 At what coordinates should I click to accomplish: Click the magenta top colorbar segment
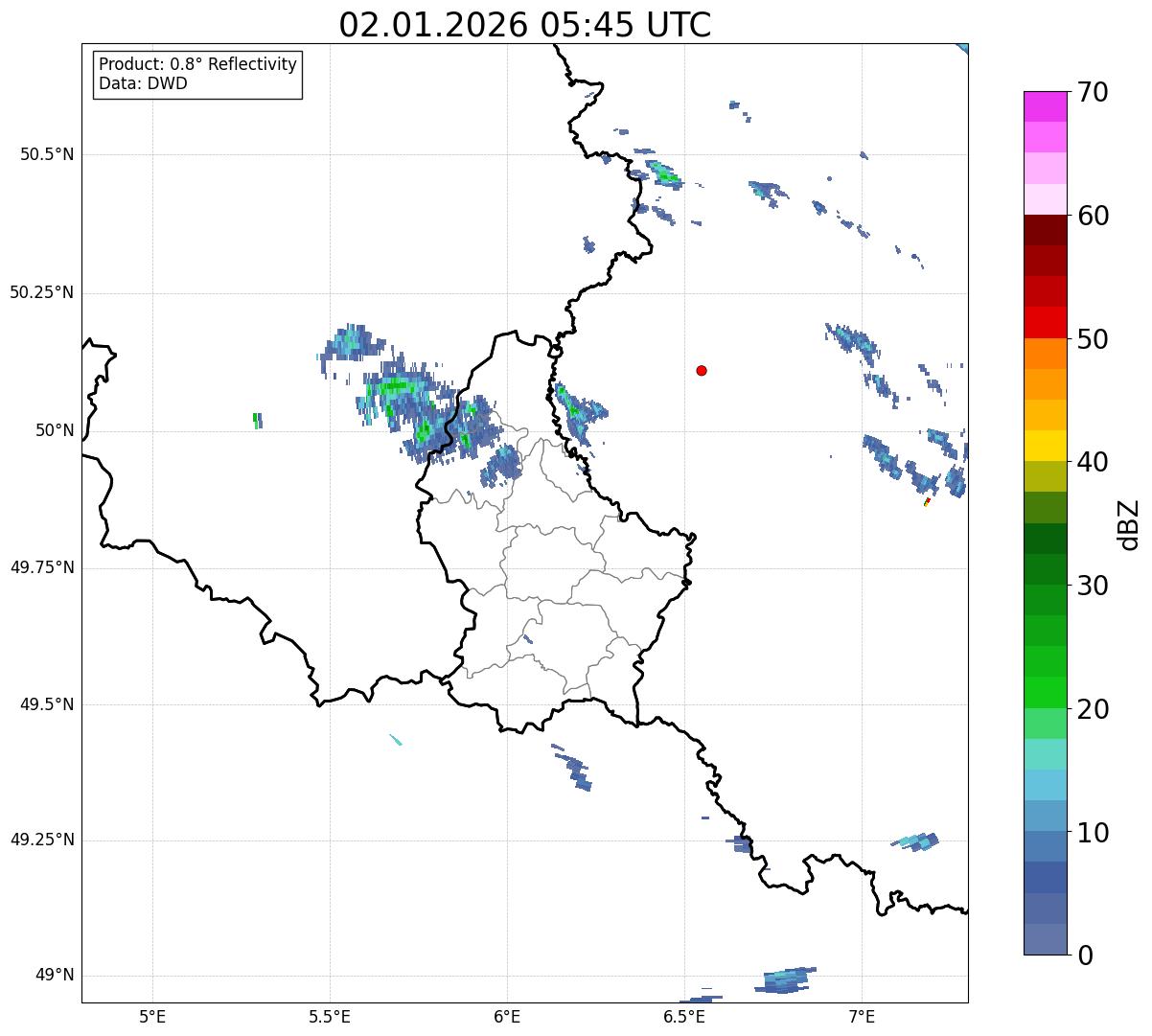click(x=1045, y=106)
